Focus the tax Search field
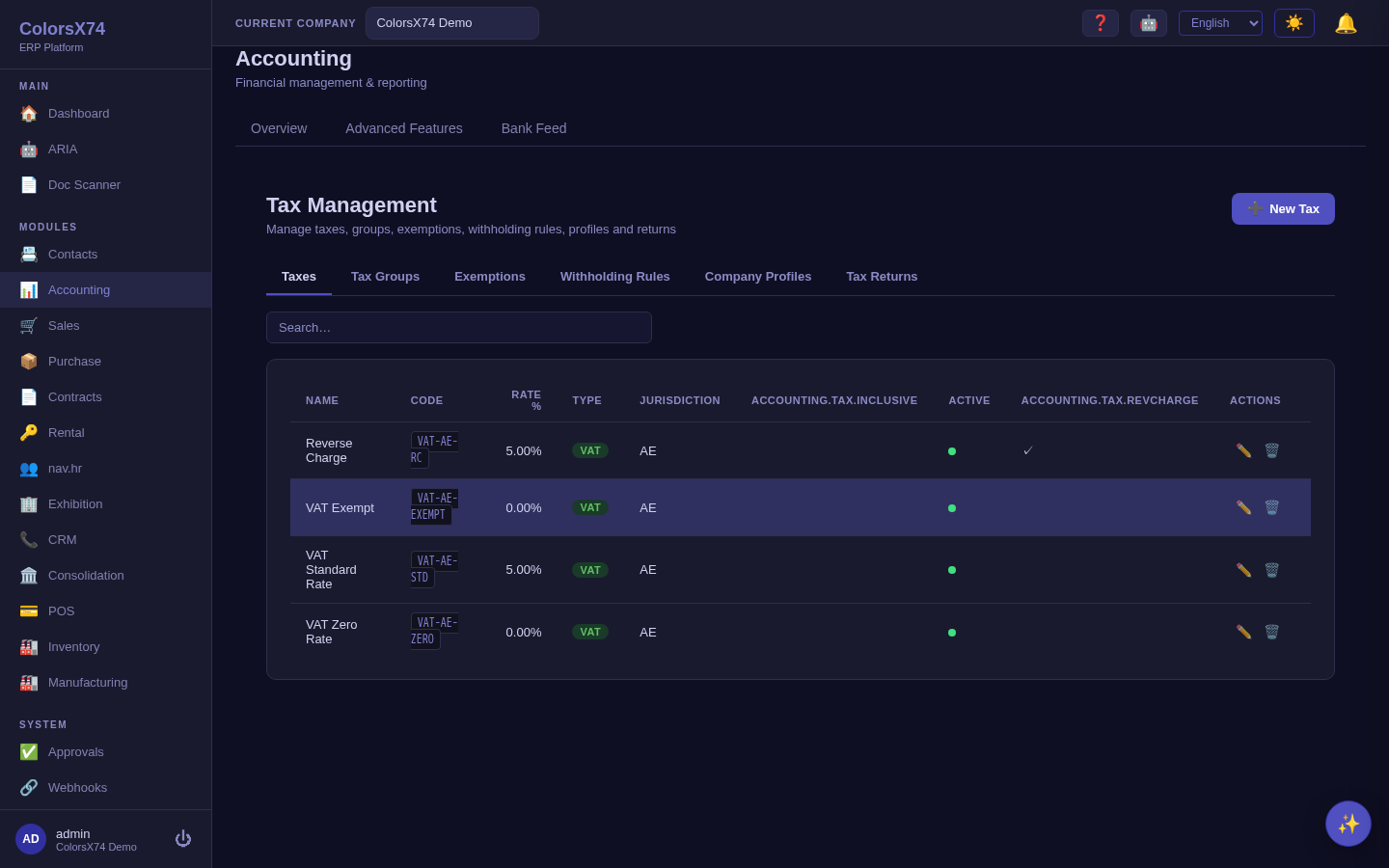Screen dimensions: 1389x868 point(459,328)
